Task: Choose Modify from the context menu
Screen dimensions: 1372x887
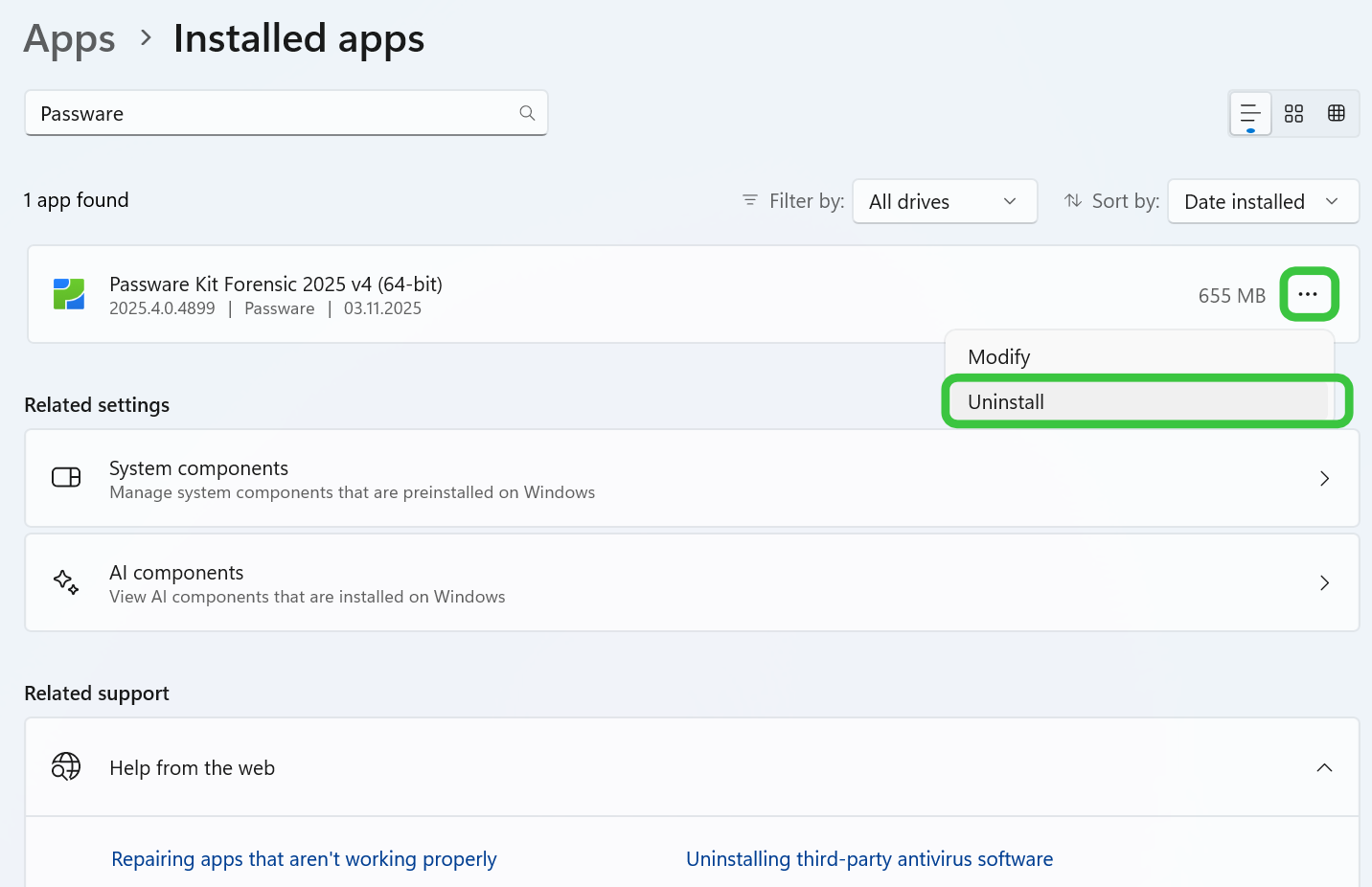Action: pos(1138,356)
